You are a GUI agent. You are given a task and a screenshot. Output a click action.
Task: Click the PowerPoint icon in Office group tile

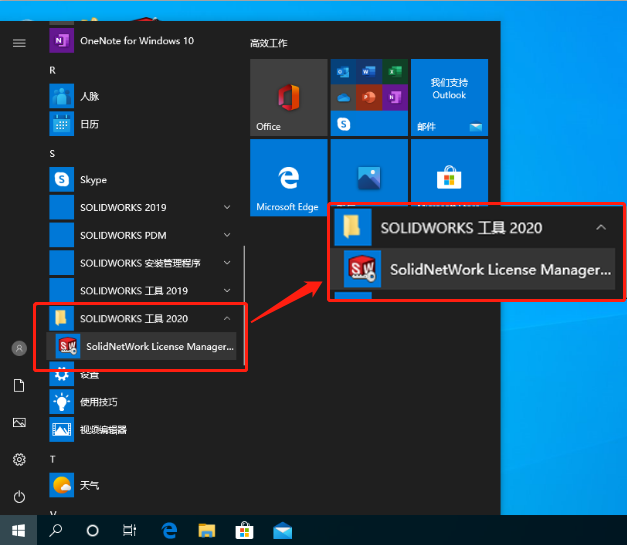coord(369,97)
